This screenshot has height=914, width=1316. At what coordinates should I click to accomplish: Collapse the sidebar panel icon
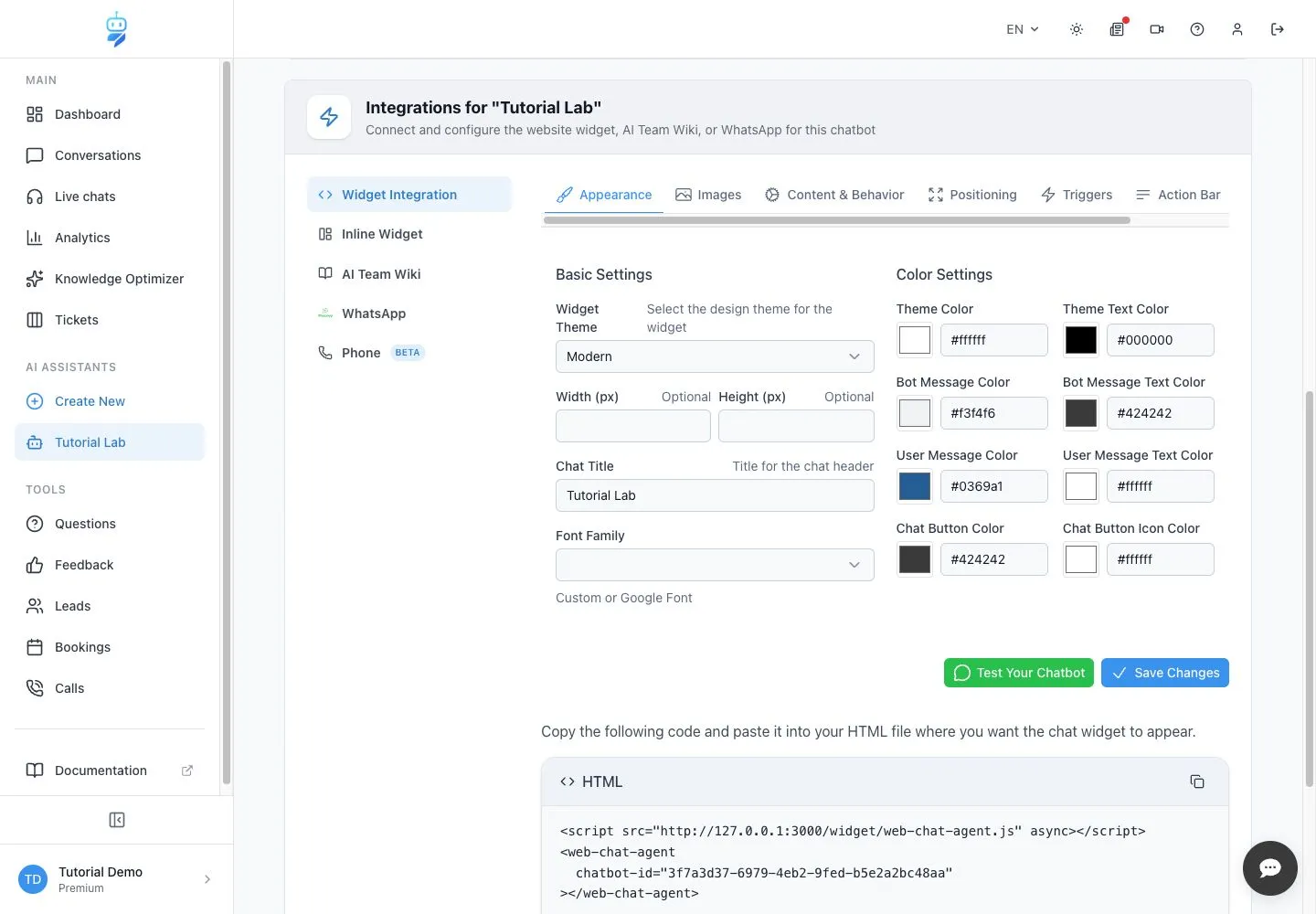point(117,820)
